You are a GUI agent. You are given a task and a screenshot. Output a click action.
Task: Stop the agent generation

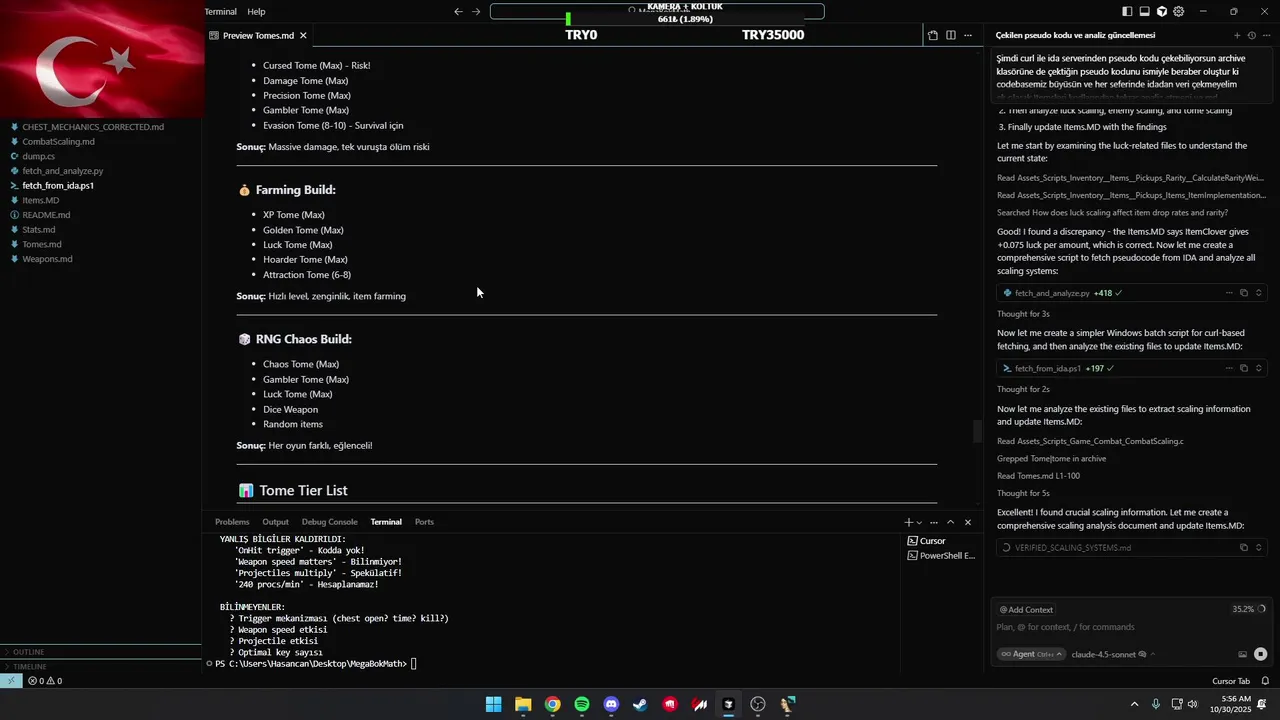[1260, 654]
